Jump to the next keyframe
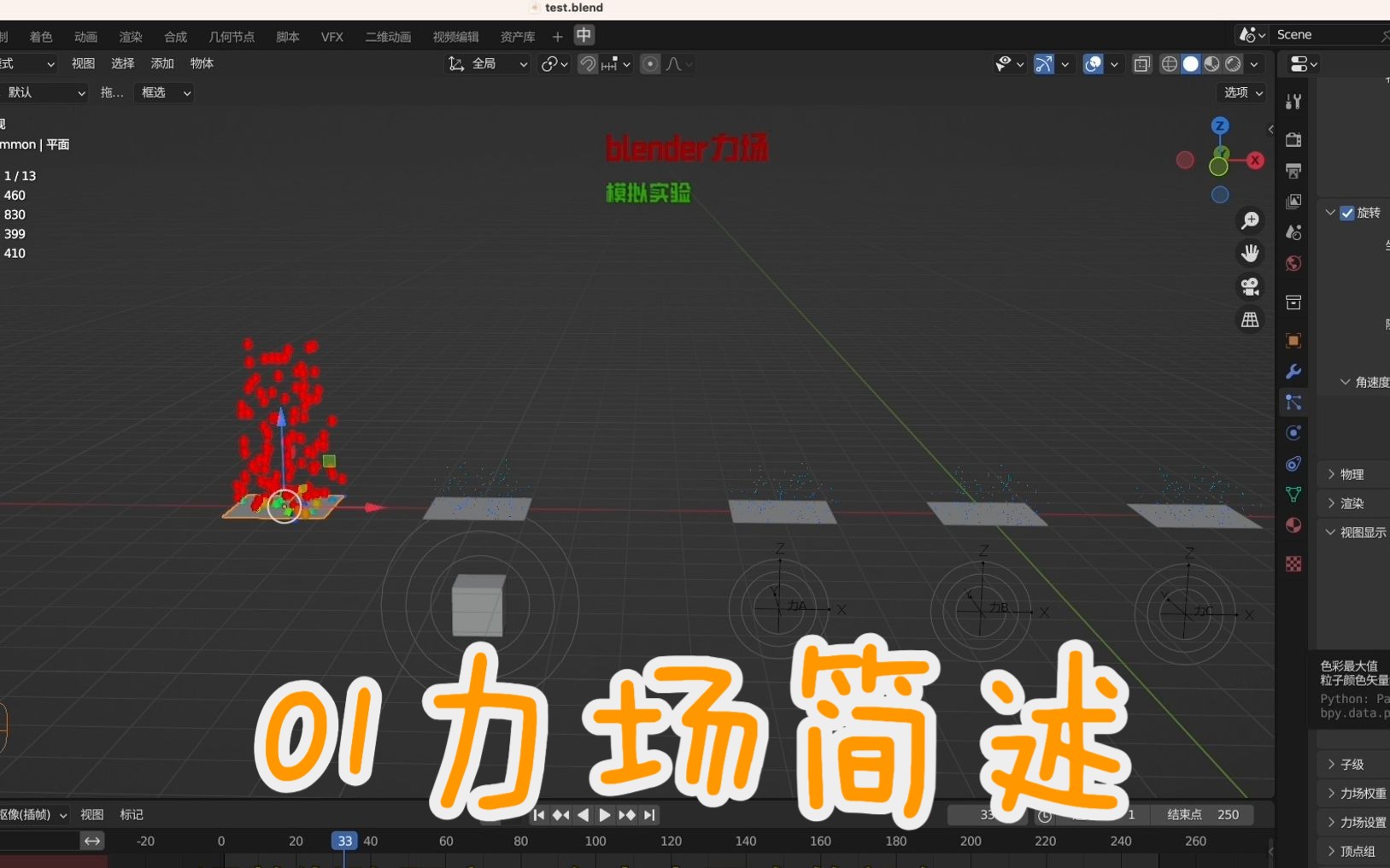Screen dimensions: 1390x868 (x=627, y=815)
